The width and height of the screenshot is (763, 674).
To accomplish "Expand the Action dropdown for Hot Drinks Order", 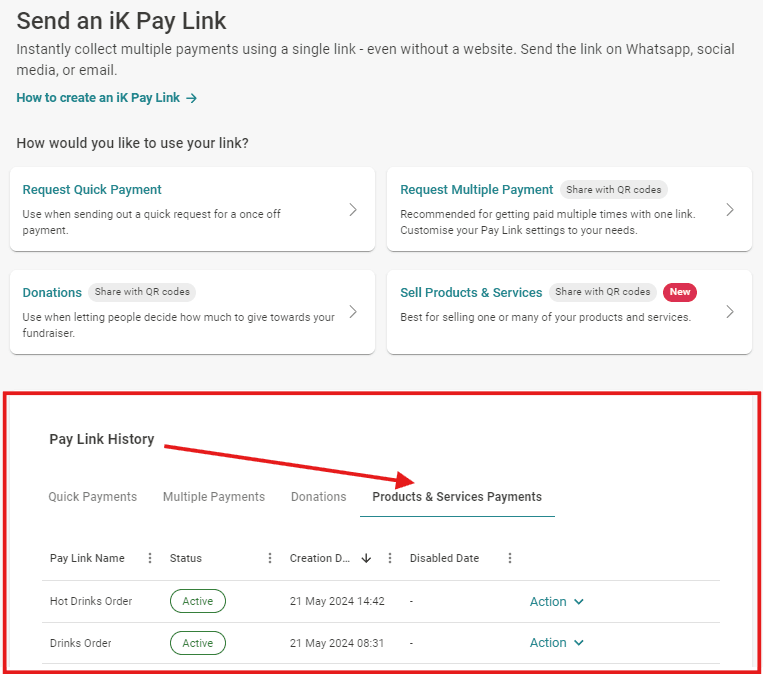I will pyautogui.click(x=556, y=601).
